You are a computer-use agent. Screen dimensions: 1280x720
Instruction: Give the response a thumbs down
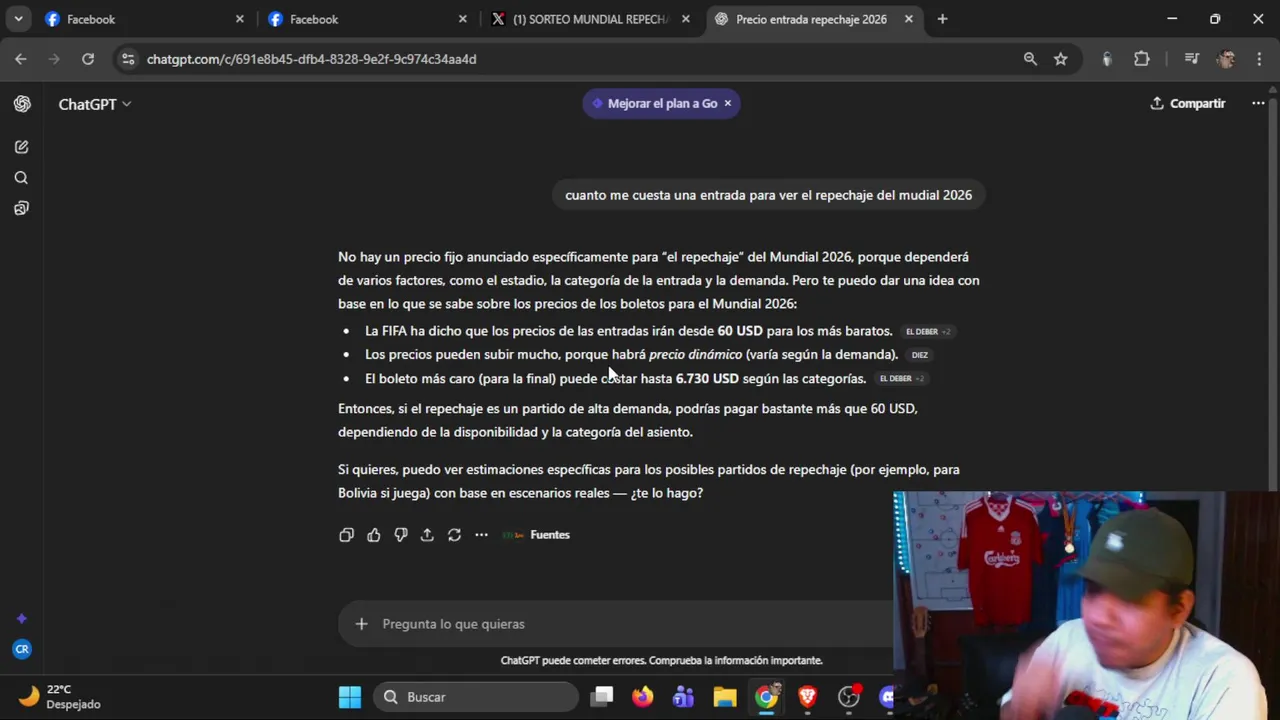[x=400, y=535]
